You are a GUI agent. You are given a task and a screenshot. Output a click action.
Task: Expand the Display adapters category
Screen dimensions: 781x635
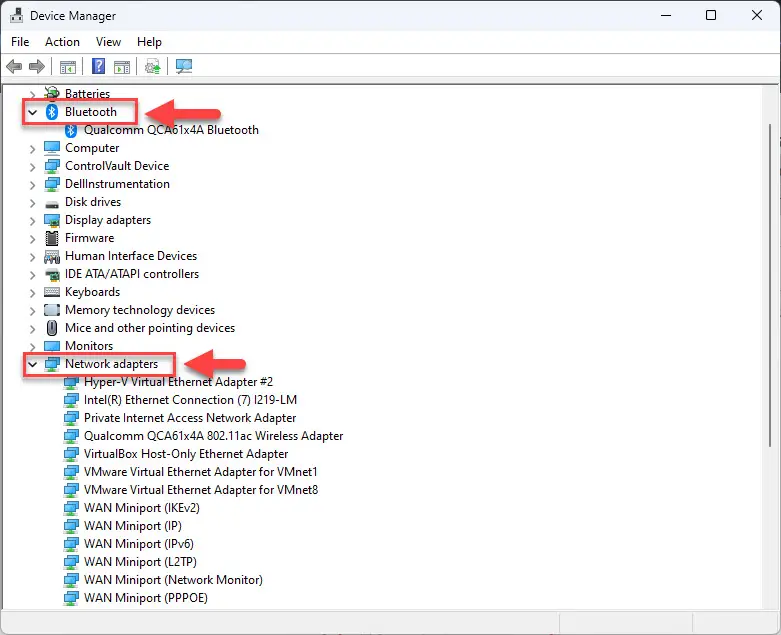point(33,221)
